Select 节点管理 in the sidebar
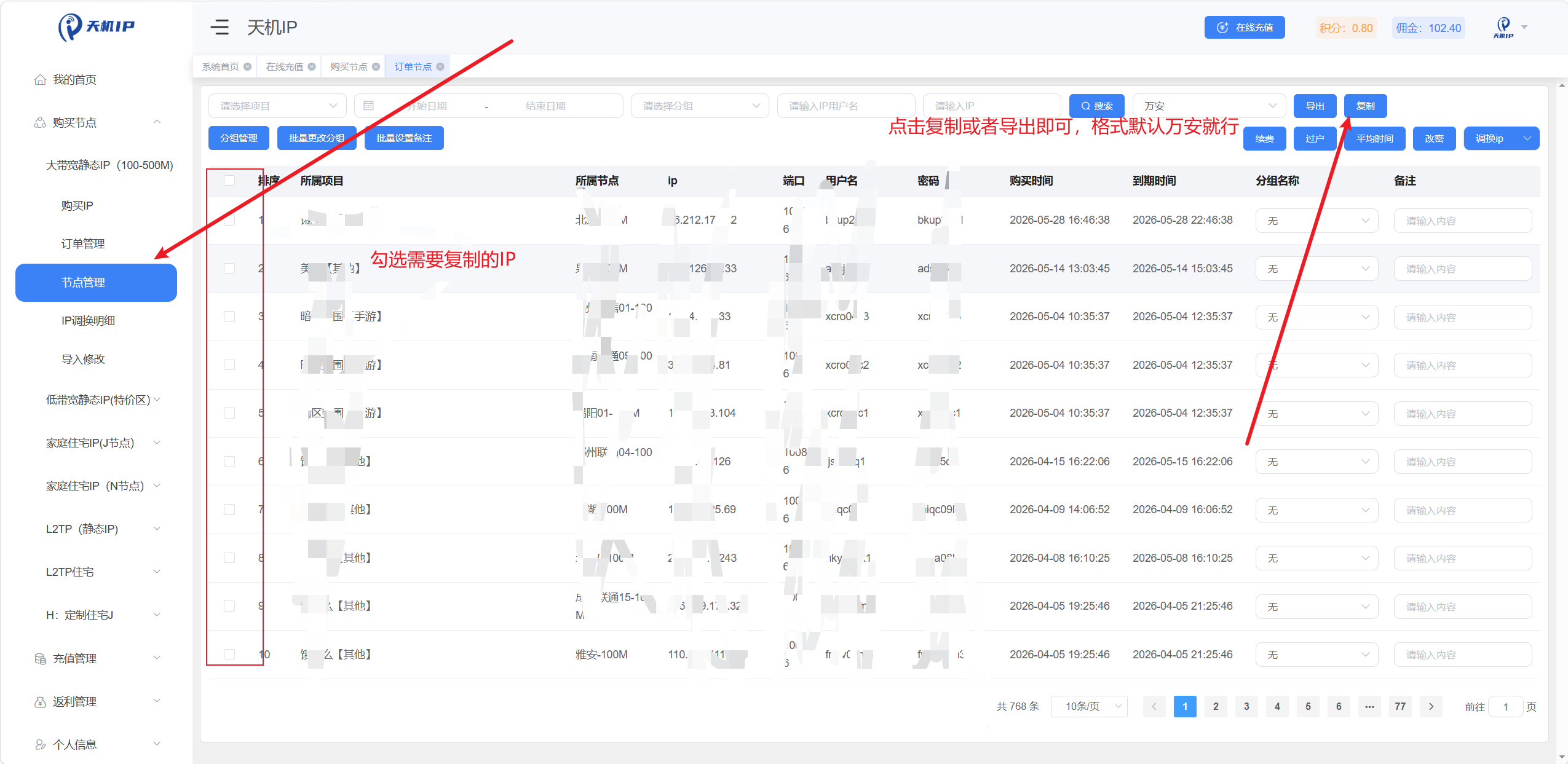The image size is (1568, 764). tap(96, 283)
